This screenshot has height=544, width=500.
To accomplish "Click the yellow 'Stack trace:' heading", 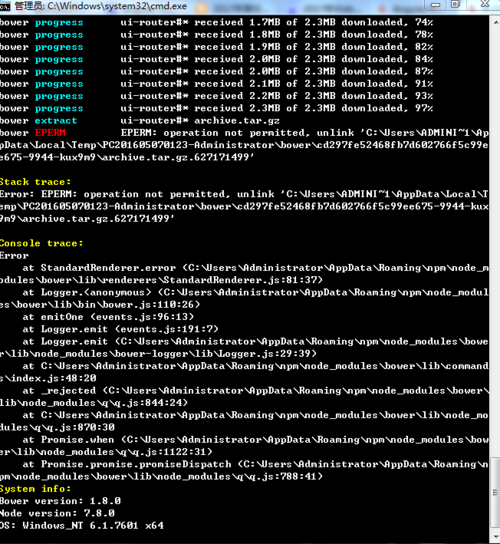I will [x=35, y=182].
